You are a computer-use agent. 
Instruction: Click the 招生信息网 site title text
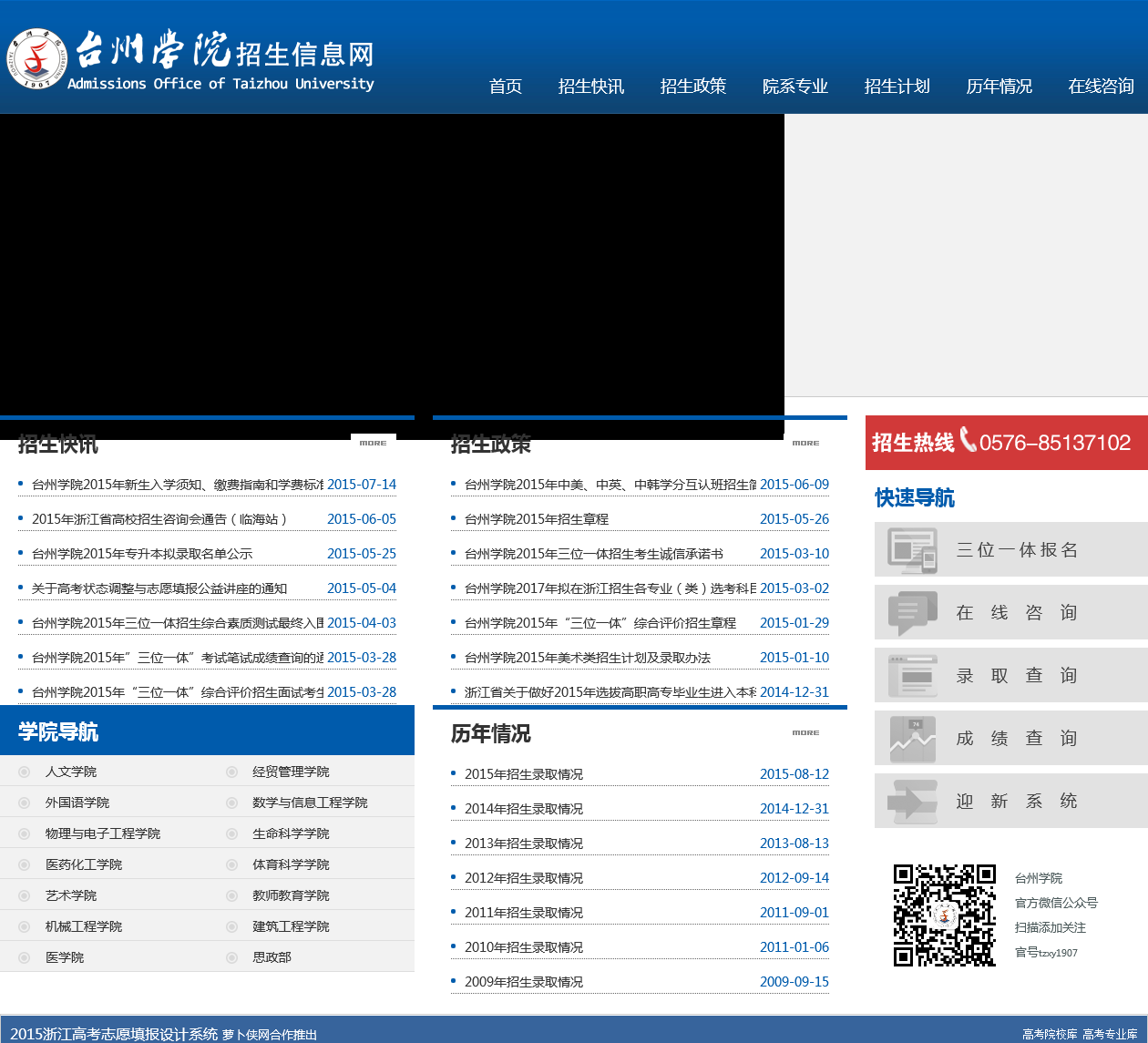click(304, 54)
